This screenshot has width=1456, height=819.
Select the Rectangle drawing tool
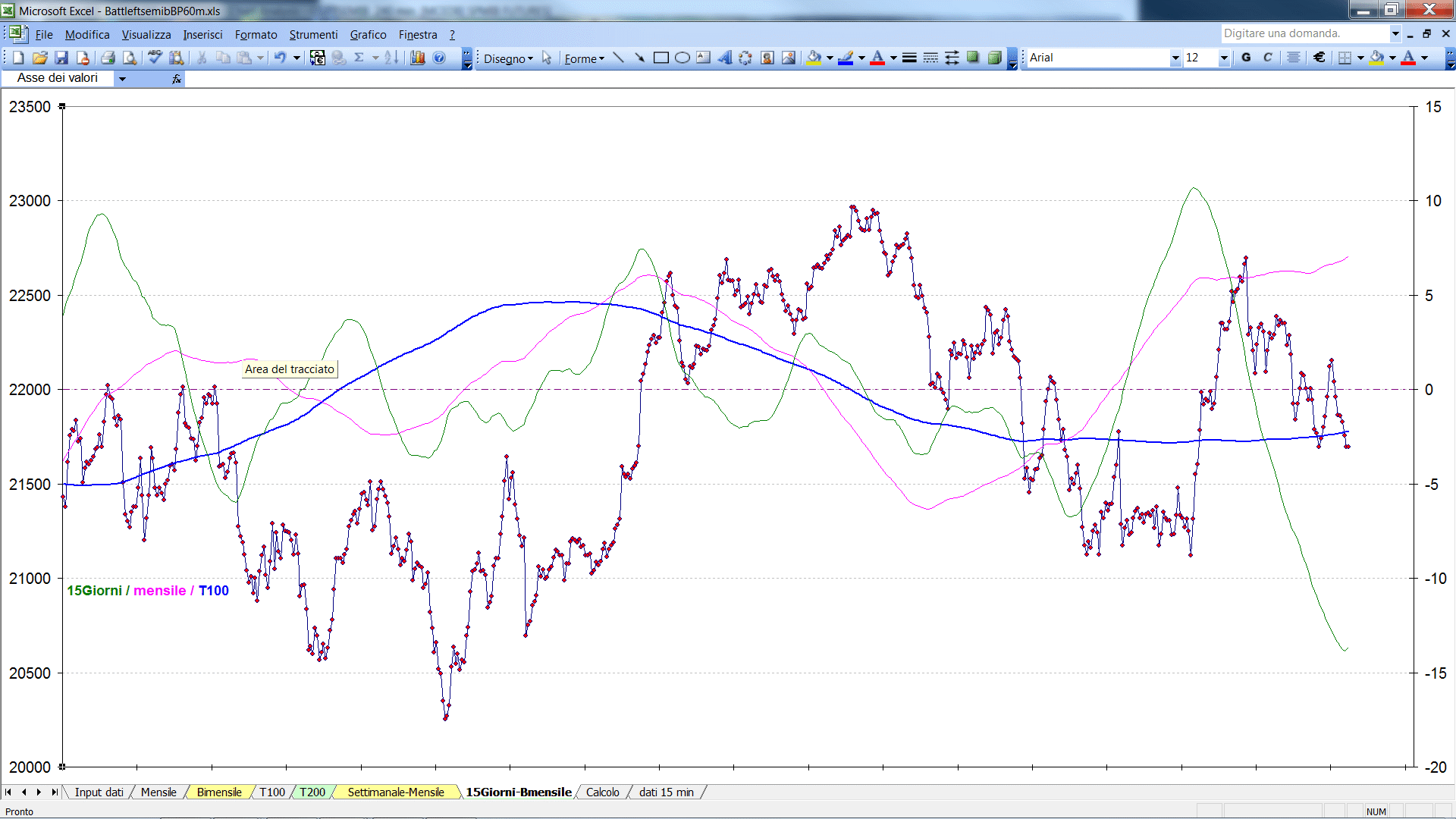[661, 58]
